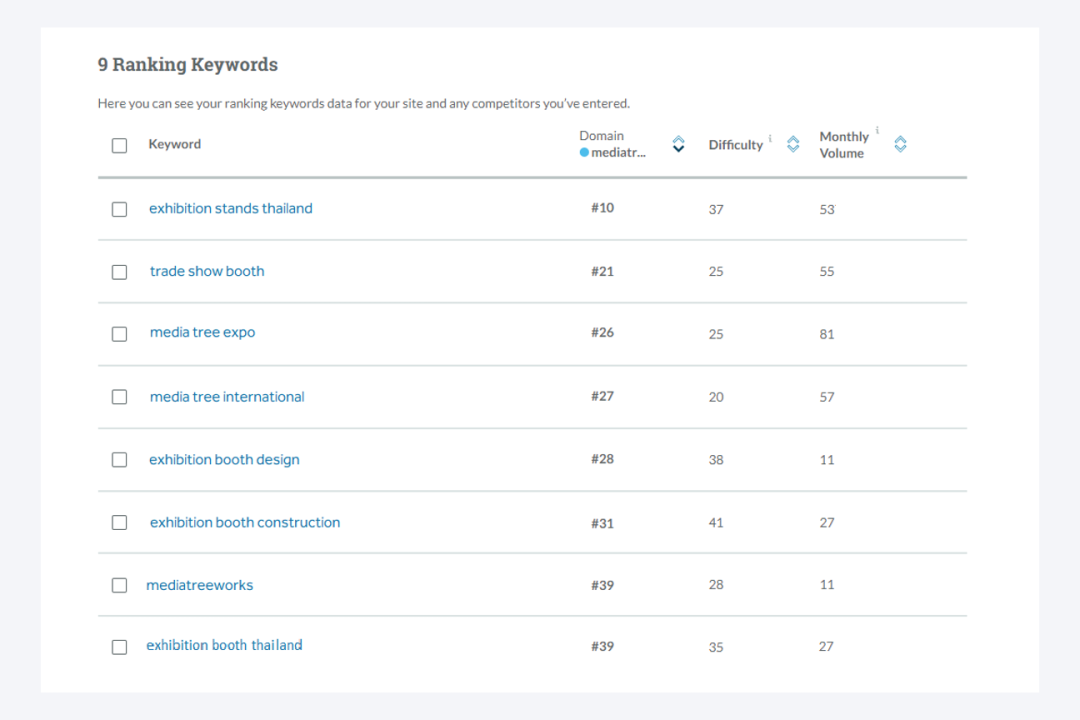The width and height of the screenshot is (1080, 720).
Task: Click difficulty value 38
Action: coord(716,460)
